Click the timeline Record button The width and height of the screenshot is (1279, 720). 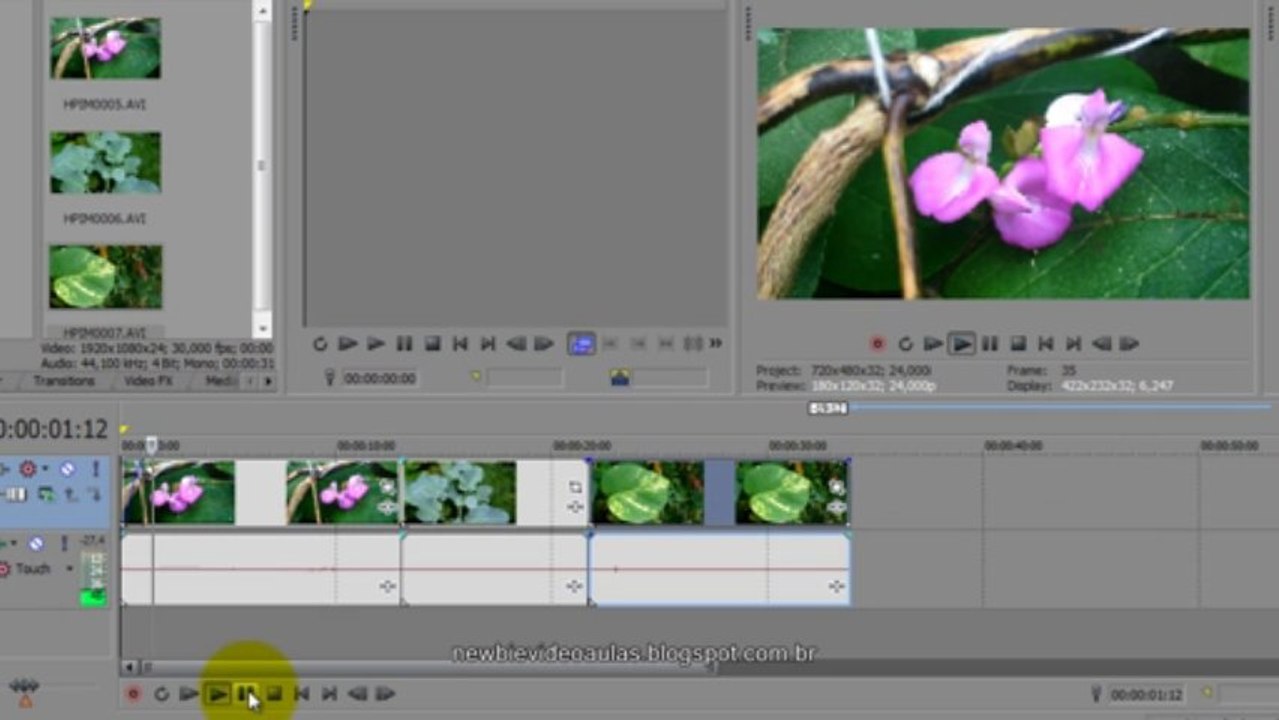pyautogui.click(x=132, y=693)
